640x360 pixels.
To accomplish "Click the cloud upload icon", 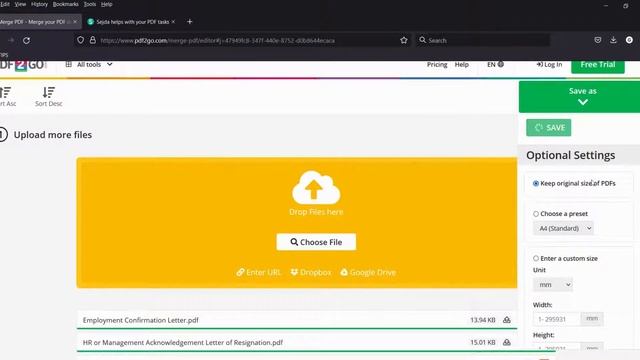I will tap(316, 188).
